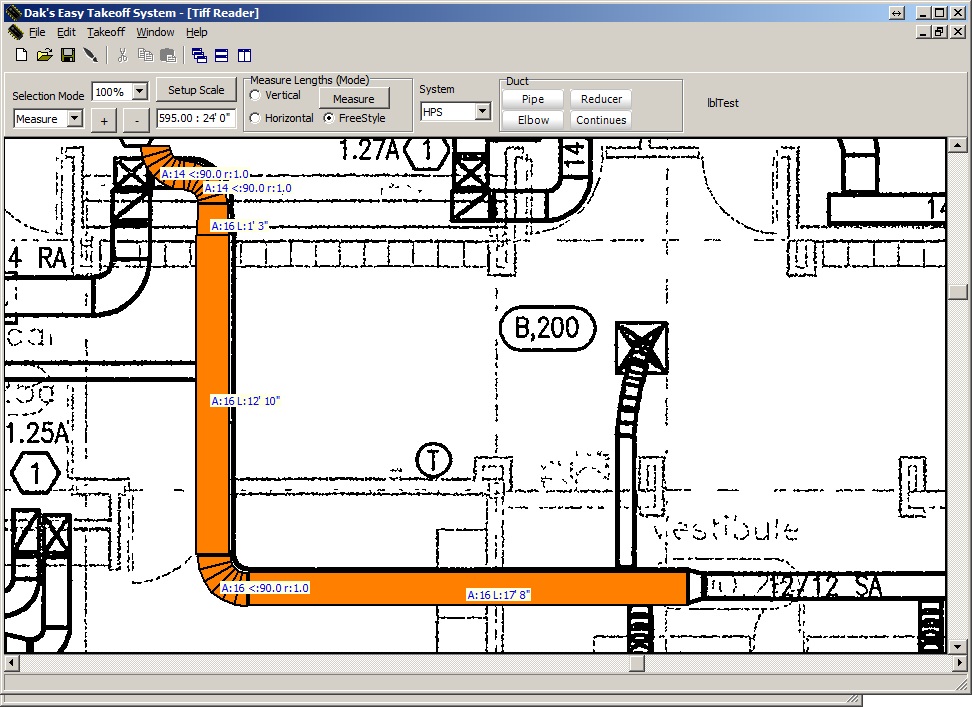Click the Tile Horizontally windows icon

(222, 55)
